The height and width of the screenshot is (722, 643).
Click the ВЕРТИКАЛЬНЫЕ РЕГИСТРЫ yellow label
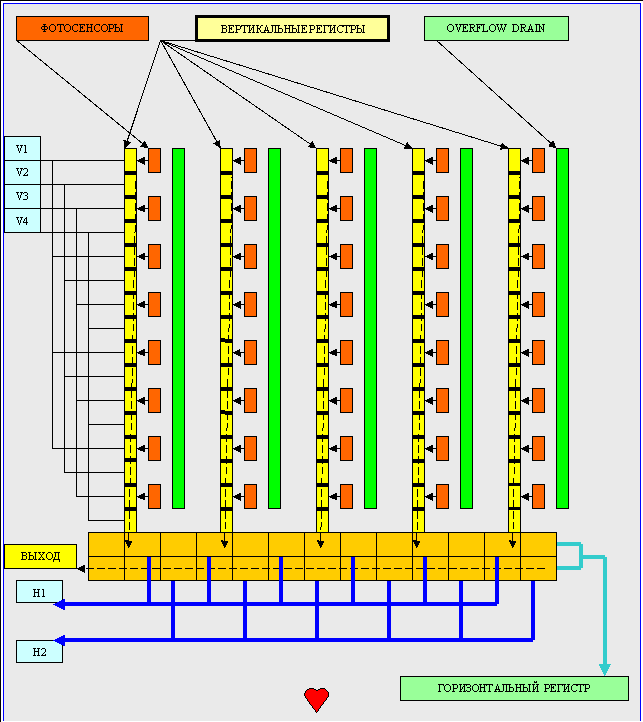pyautogui.click(x=292, y=28)
